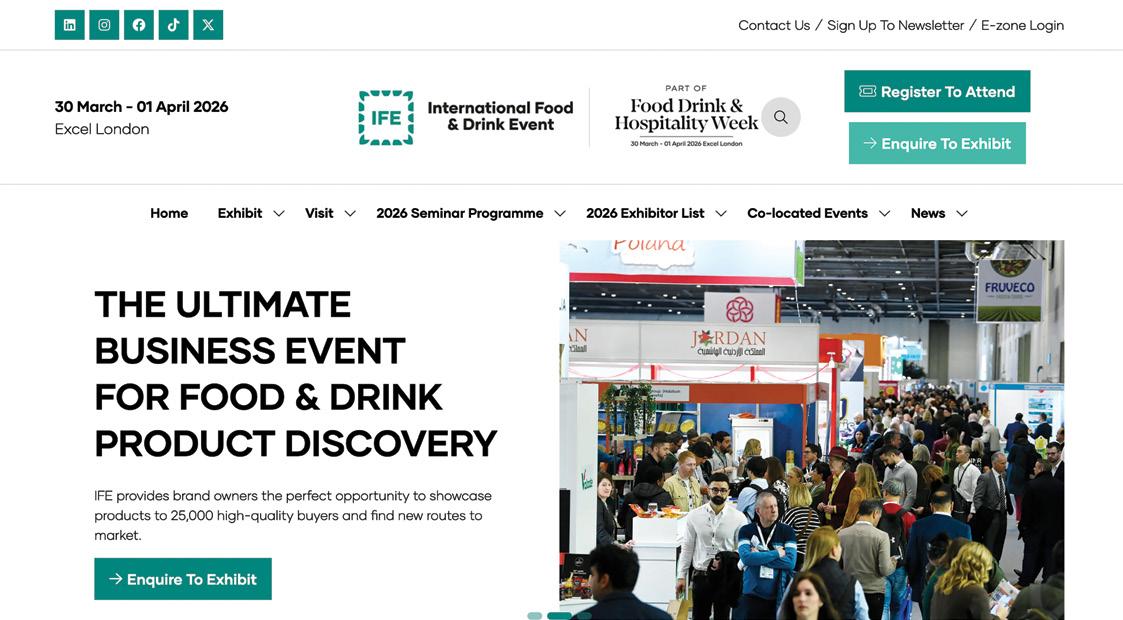Open the Instagram social icon
This screenshot has width=1123, height=620.
point(104,25)
